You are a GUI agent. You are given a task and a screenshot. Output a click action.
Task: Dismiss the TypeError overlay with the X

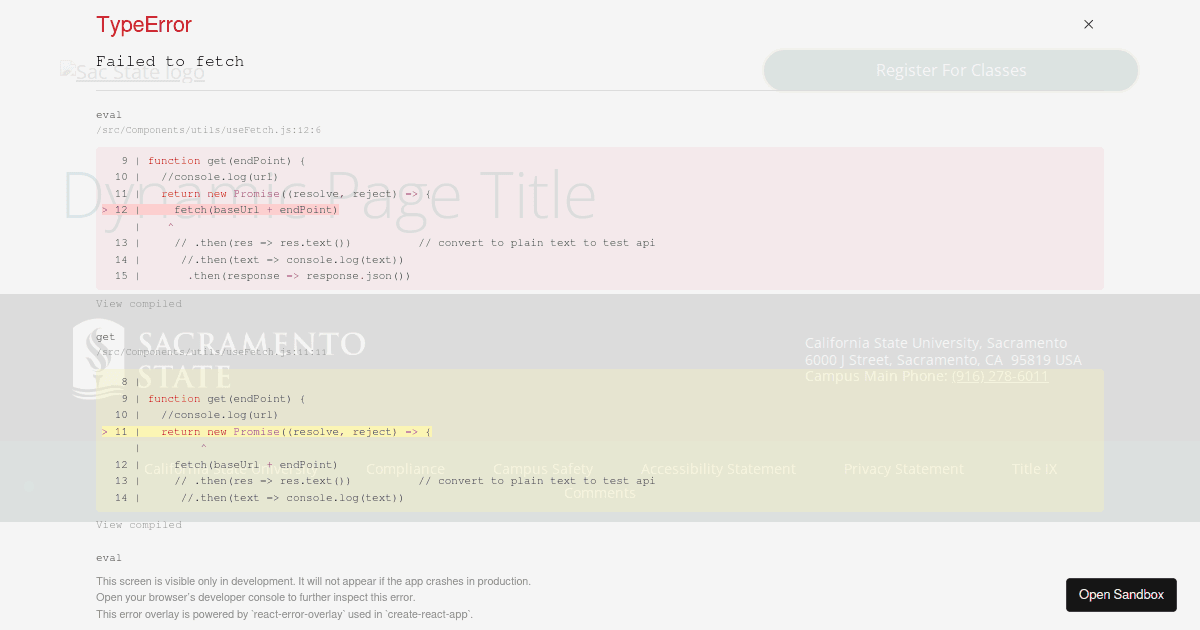[1088, 24]
